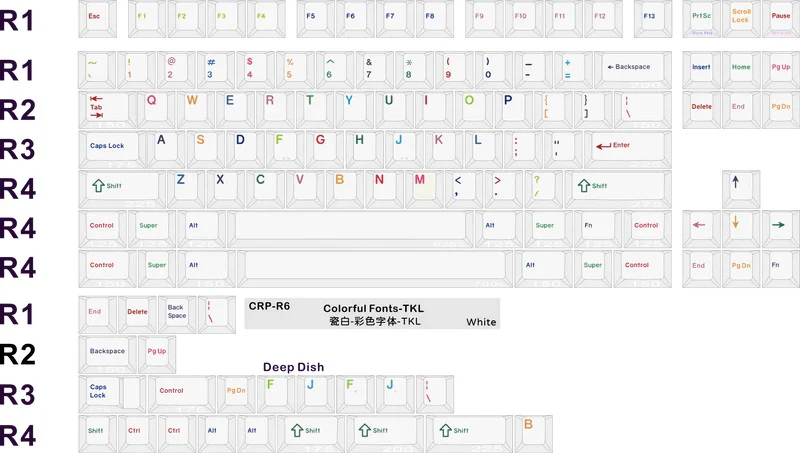Select the Home keycap
This screenshot has width=800, height=453.
click(x=741, y=70)
